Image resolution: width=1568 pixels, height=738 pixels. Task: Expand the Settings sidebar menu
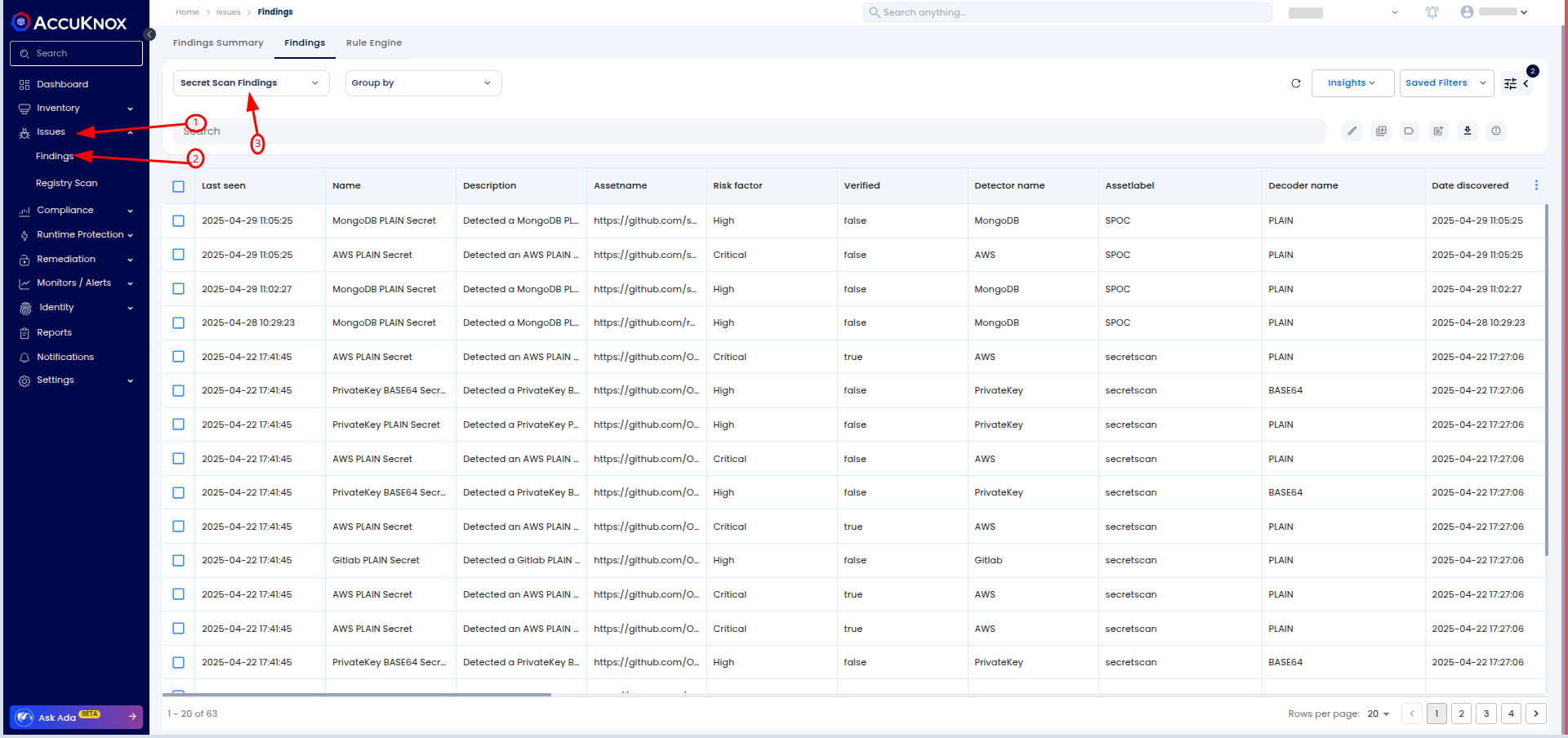pos(130,380)
